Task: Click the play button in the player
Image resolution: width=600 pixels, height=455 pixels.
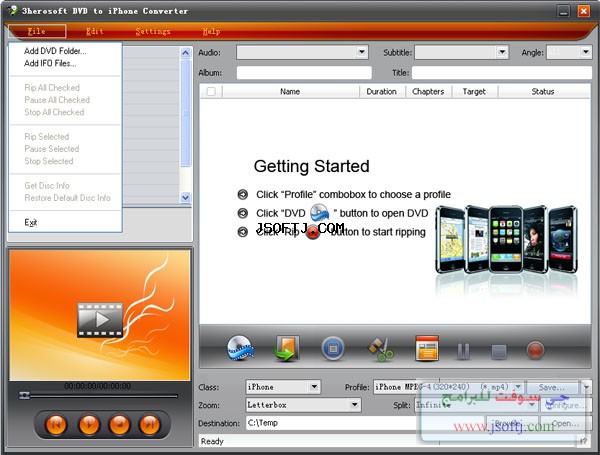Action: 88,424
